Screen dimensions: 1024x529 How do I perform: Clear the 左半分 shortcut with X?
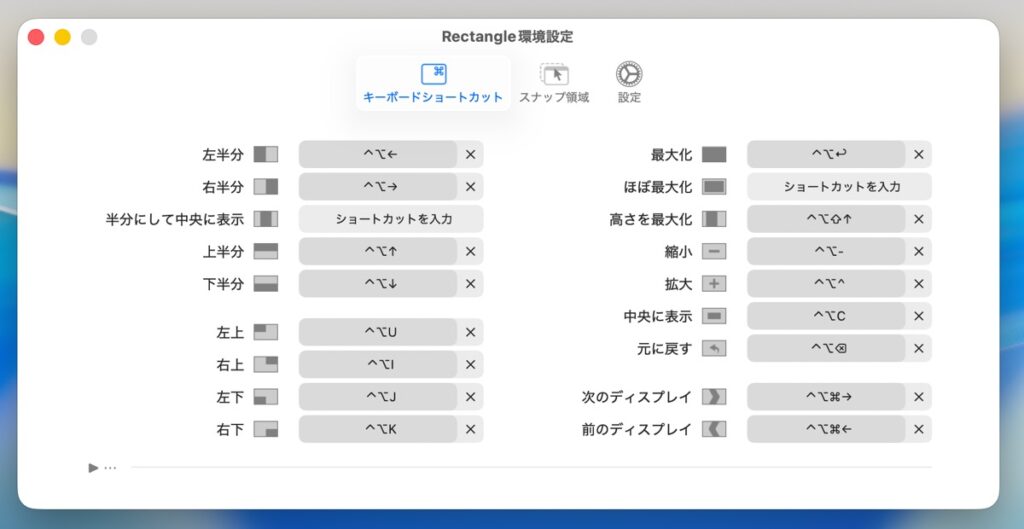point(470,155)
